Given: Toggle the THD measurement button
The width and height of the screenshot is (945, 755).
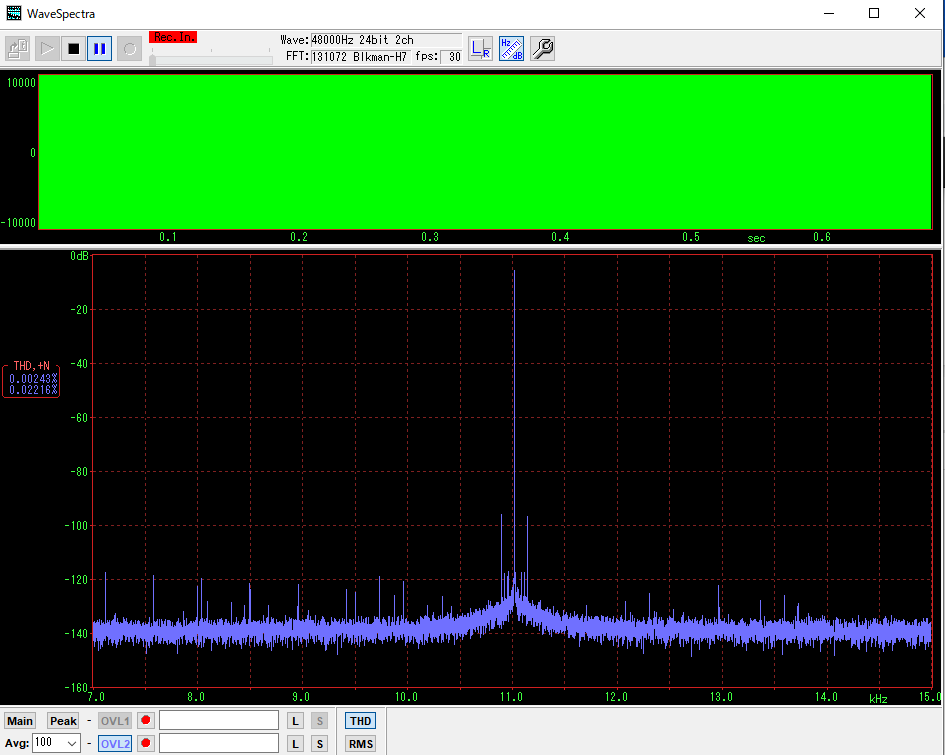Looking at the screenshot, I should 360,721.
